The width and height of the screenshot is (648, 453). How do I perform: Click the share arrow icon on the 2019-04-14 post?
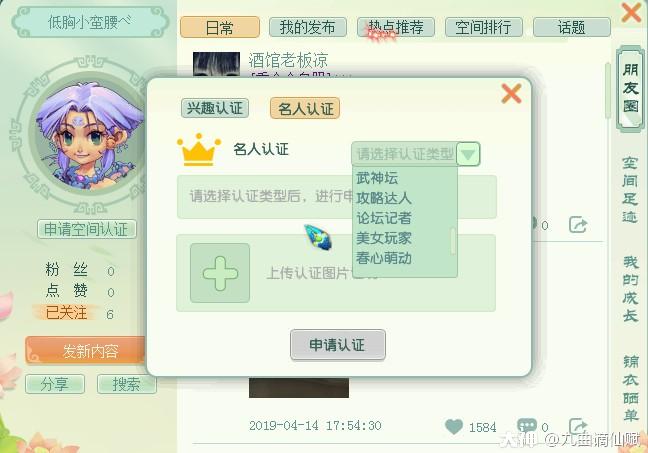coord(578,426)
